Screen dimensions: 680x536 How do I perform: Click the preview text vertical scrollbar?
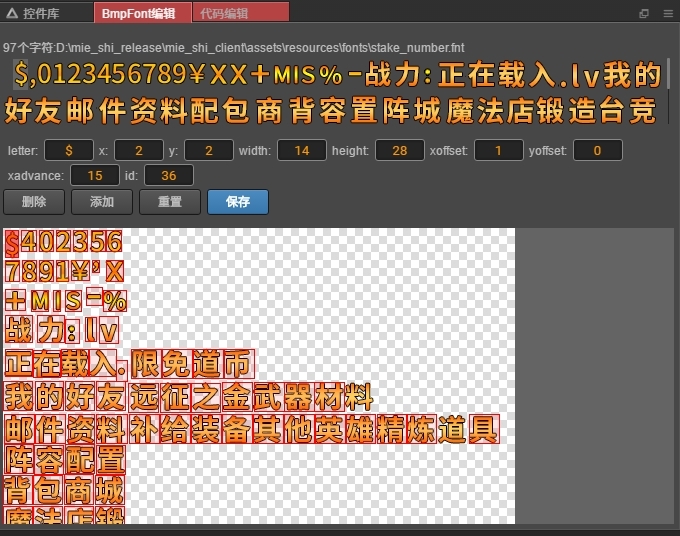pos(670,75)
